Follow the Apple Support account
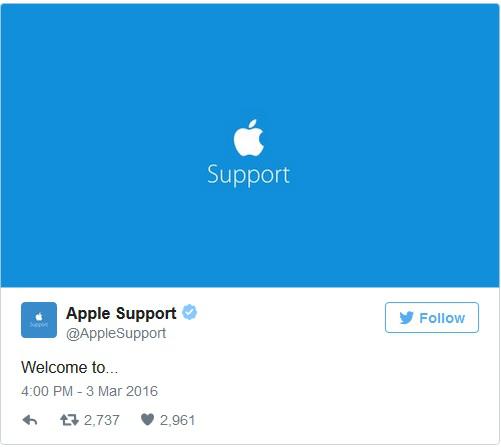Image resolution: width=501 pixels, height=447 pixels. point(432,318)
